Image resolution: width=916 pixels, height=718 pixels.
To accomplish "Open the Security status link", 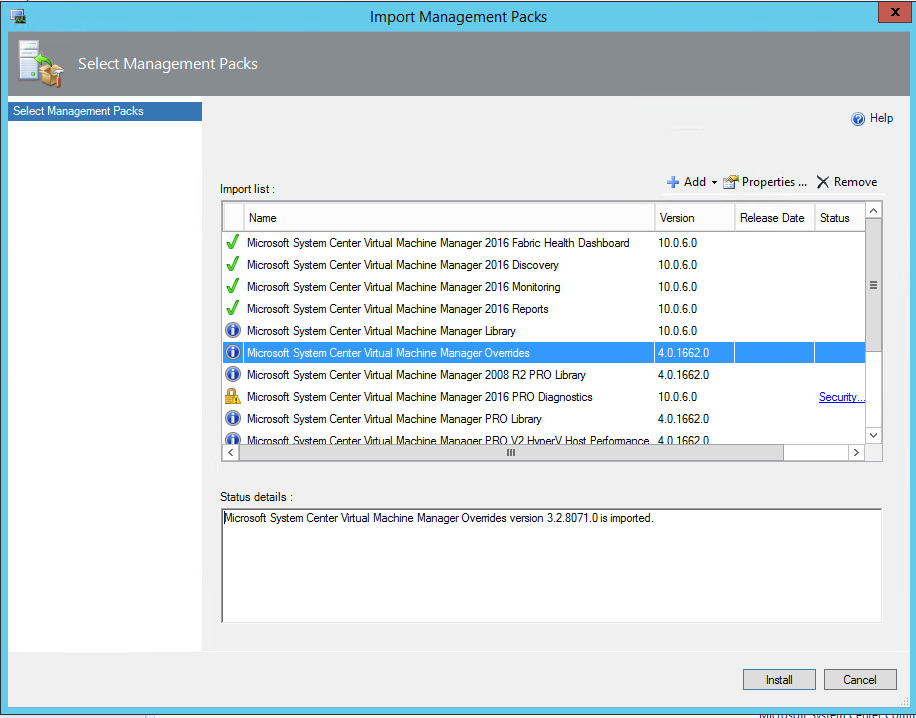I will [841, 397].
